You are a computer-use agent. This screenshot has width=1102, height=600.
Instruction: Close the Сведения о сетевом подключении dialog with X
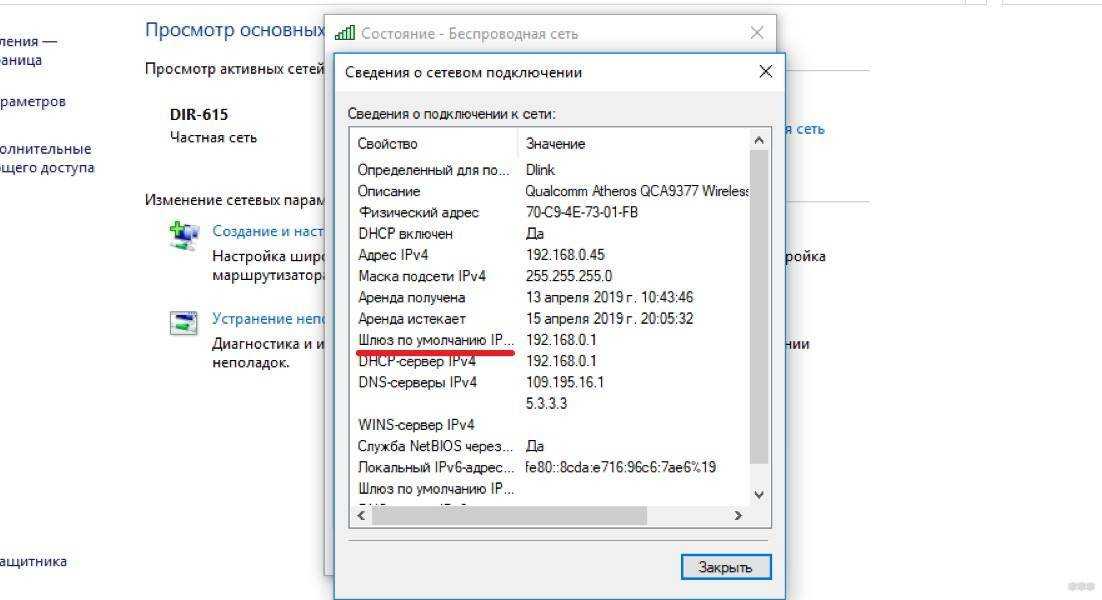[765, 72]
